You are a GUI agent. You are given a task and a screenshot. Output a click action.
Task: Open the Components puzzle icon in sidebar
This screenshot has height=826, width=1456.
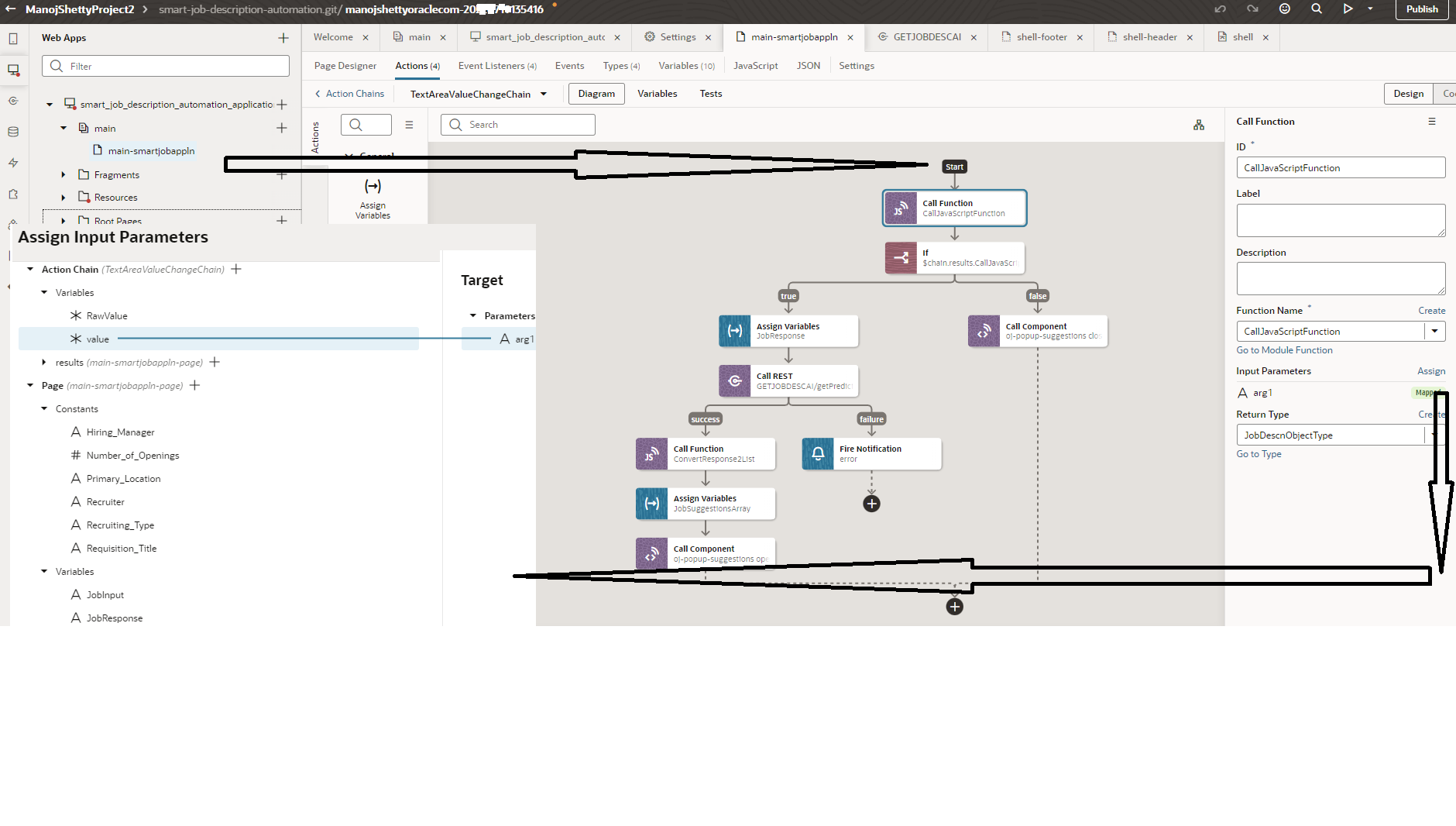tap(13, 194)
